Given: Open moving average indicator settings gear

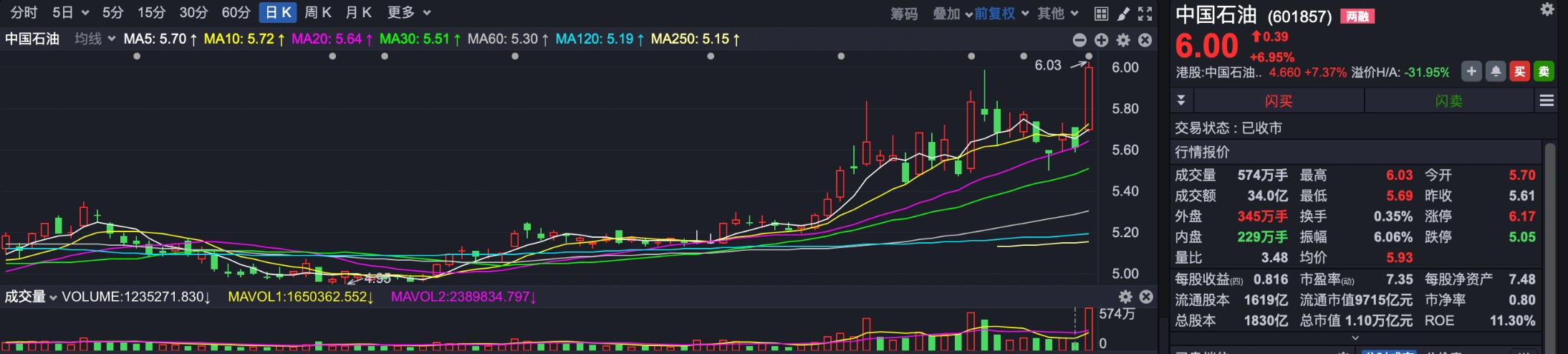Looking at the screenshot, I should [x=1123, y=40].
